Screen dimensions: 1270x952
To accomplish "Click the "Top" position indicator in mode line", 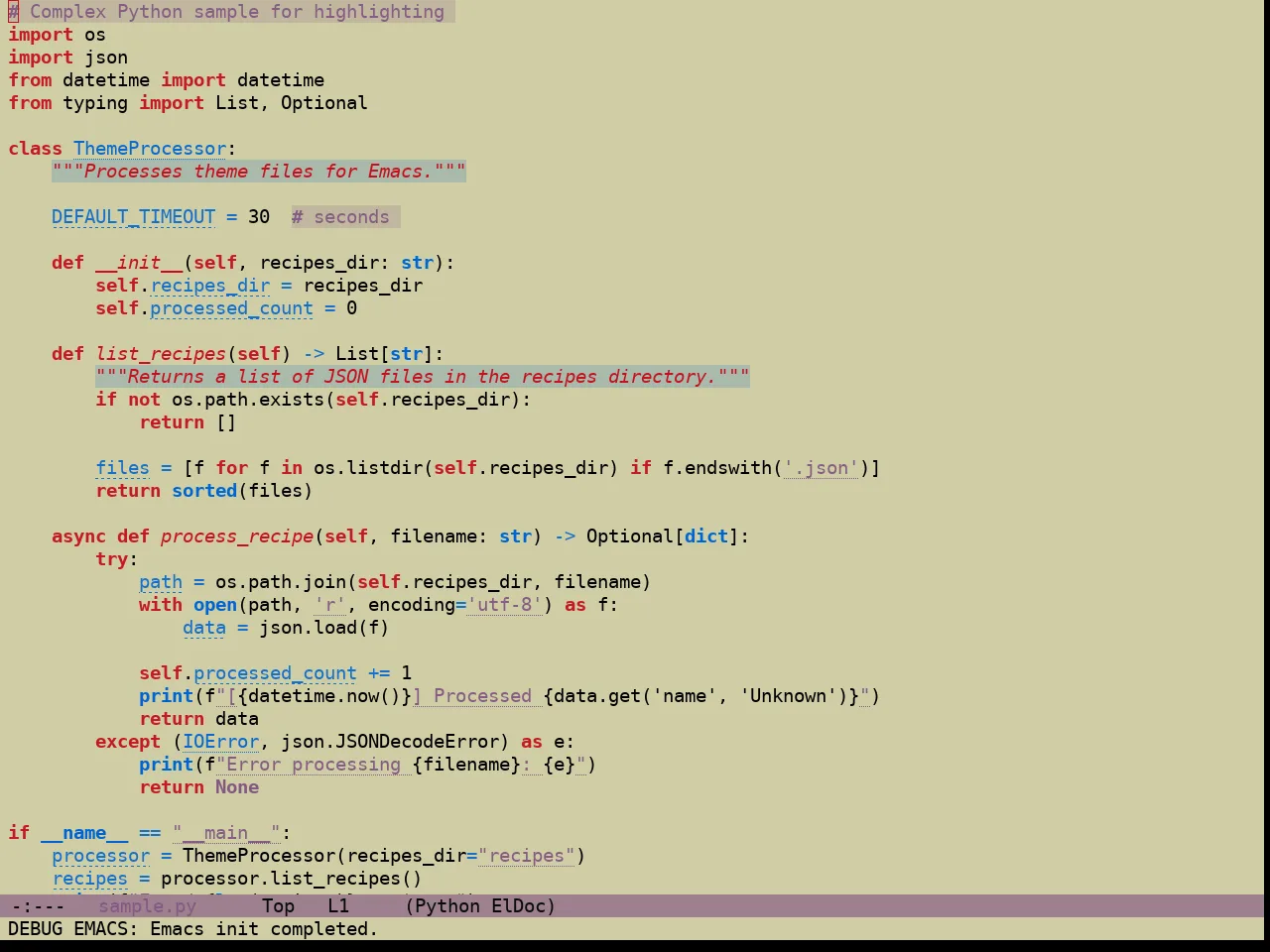I will pyautogui.click(x=279, y=906).
